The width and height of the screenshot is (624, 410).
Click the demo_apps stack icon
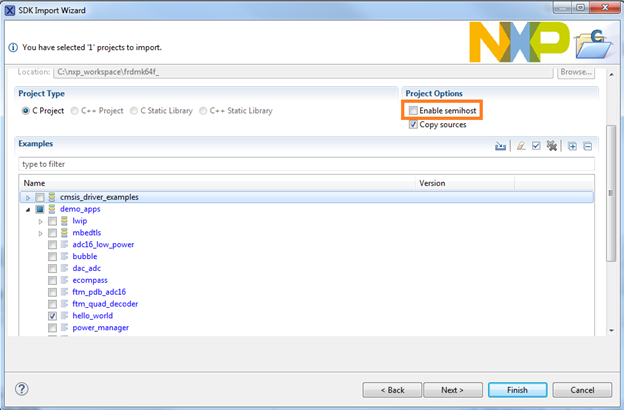point(52,209)
